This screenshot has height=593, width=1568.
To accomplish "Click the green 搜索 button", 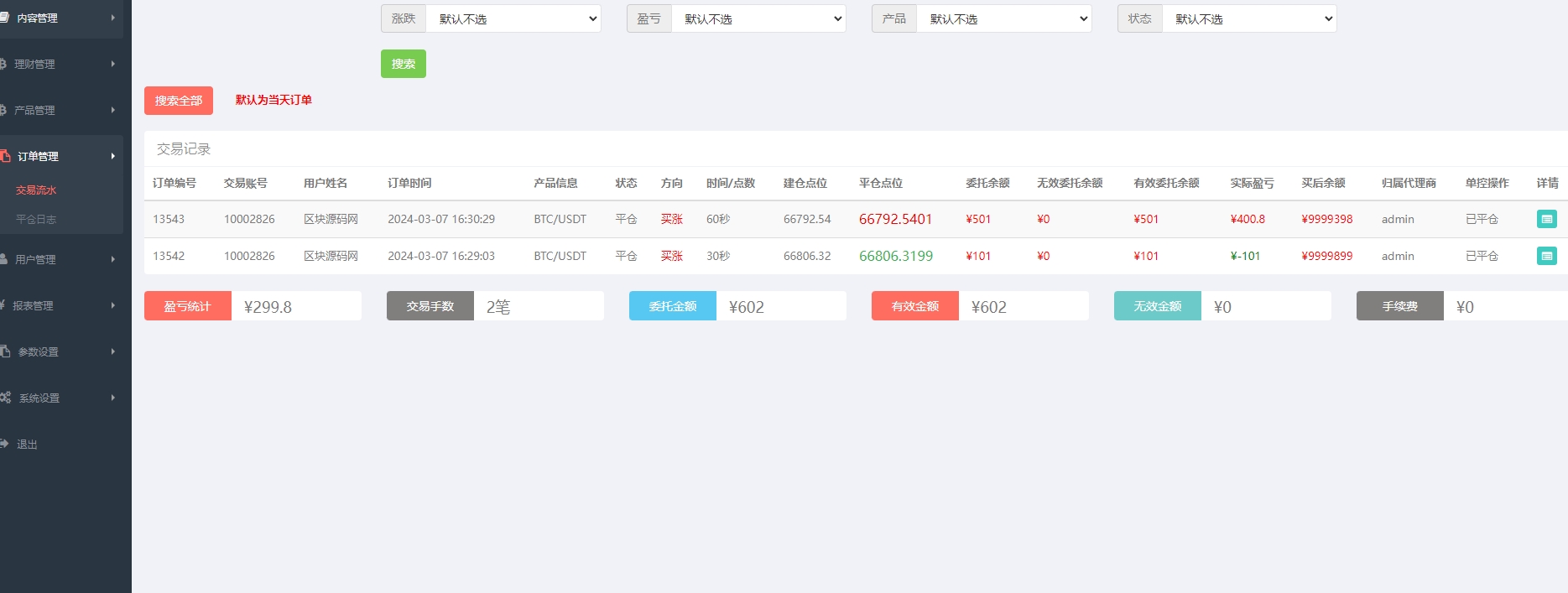I will tap(404, 64).
